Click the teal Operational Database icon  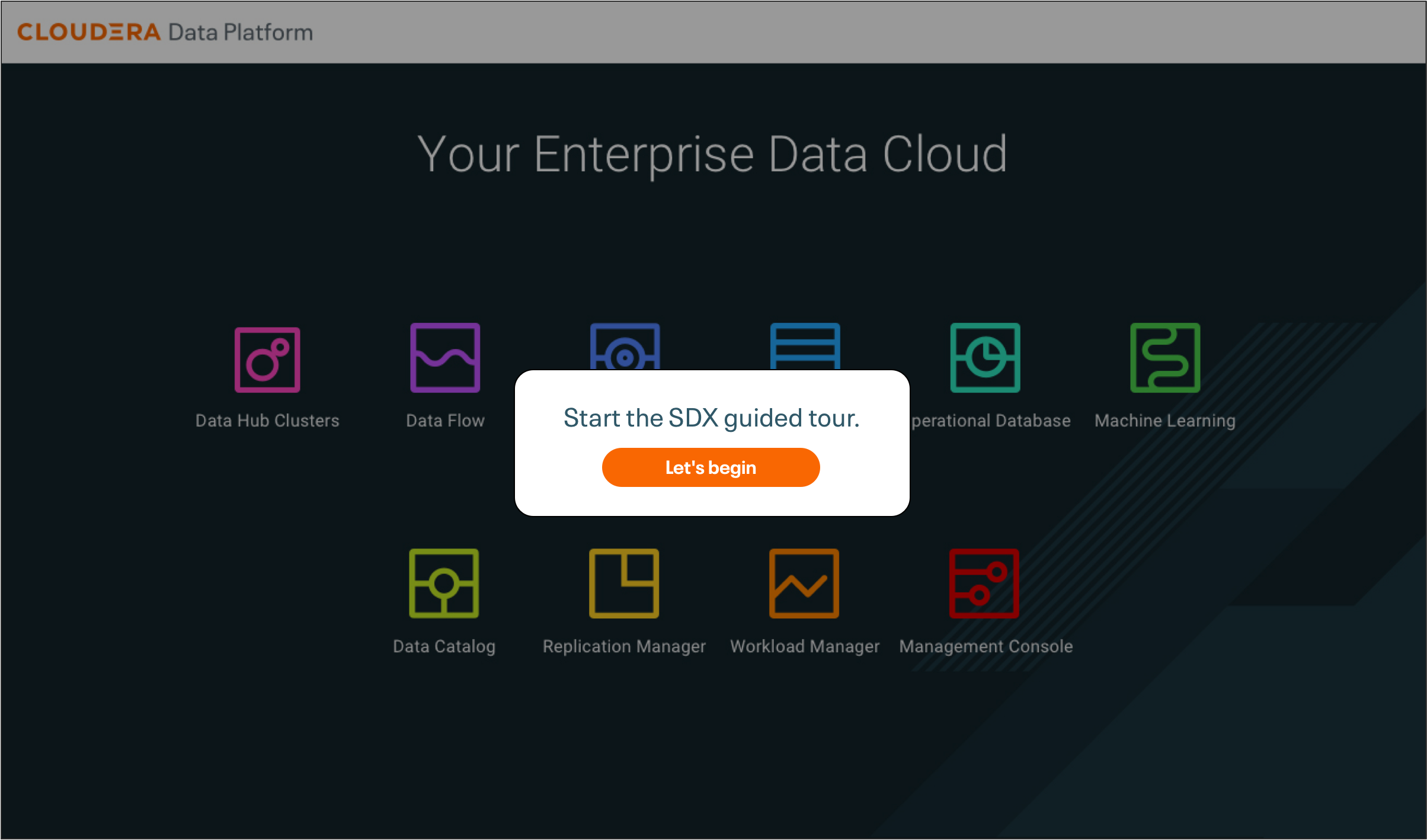[x=985, y=357]
